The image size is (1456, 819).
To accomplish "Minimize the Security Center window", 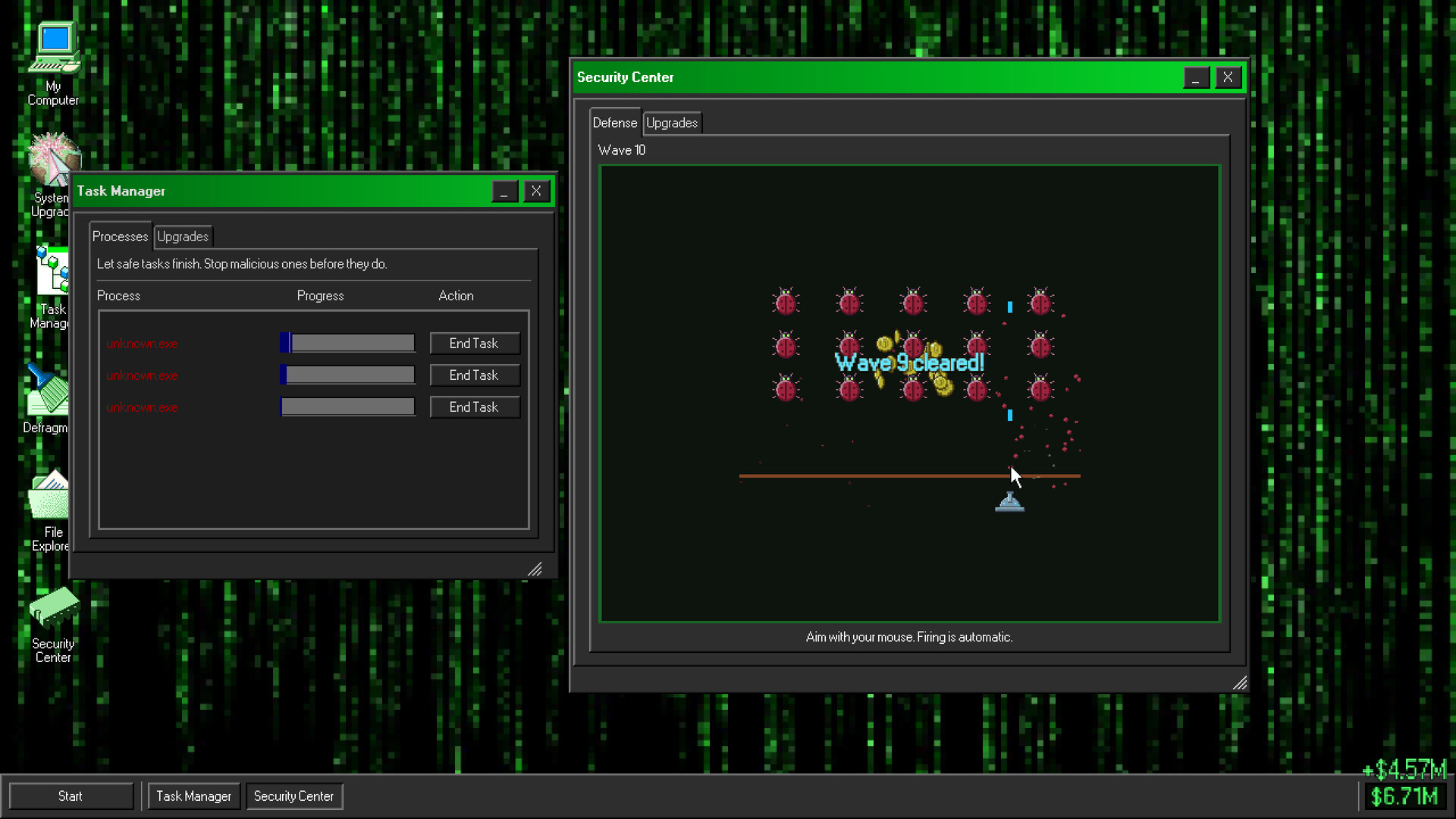I will point(1196,77).
